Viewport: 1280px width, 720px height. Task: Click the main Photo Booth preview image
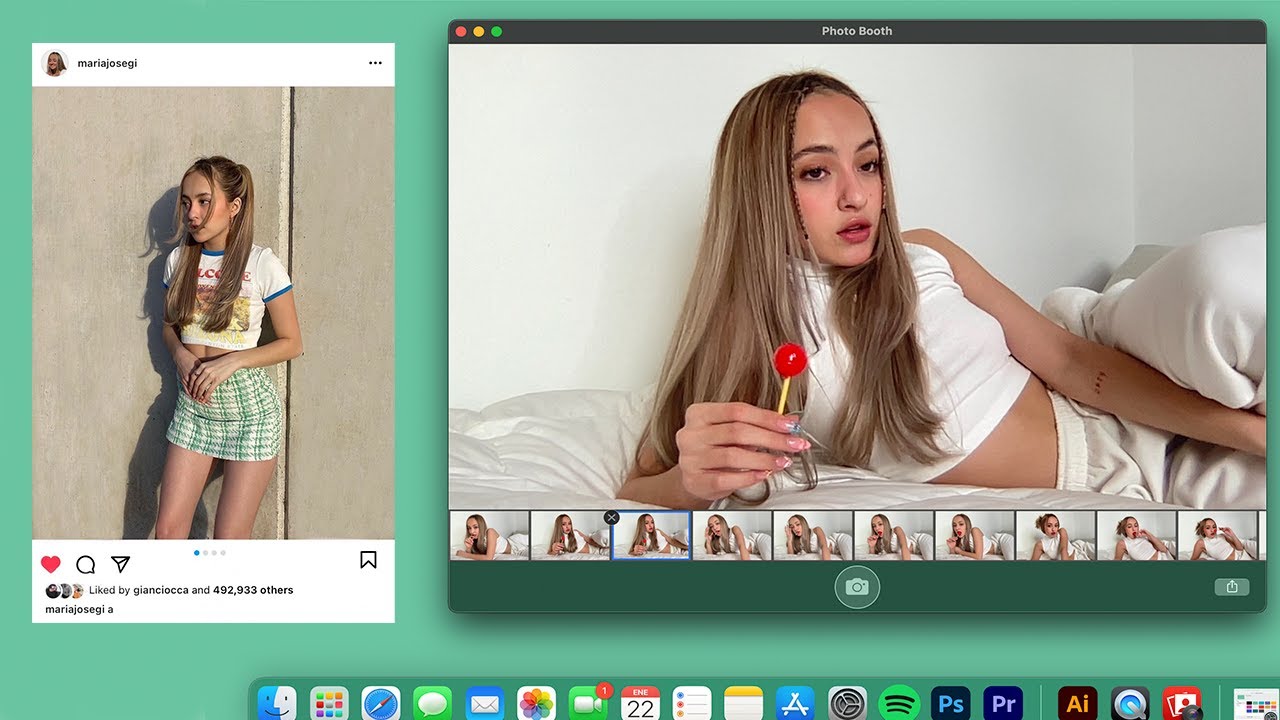pyautogui.click(x=857, y=276)
